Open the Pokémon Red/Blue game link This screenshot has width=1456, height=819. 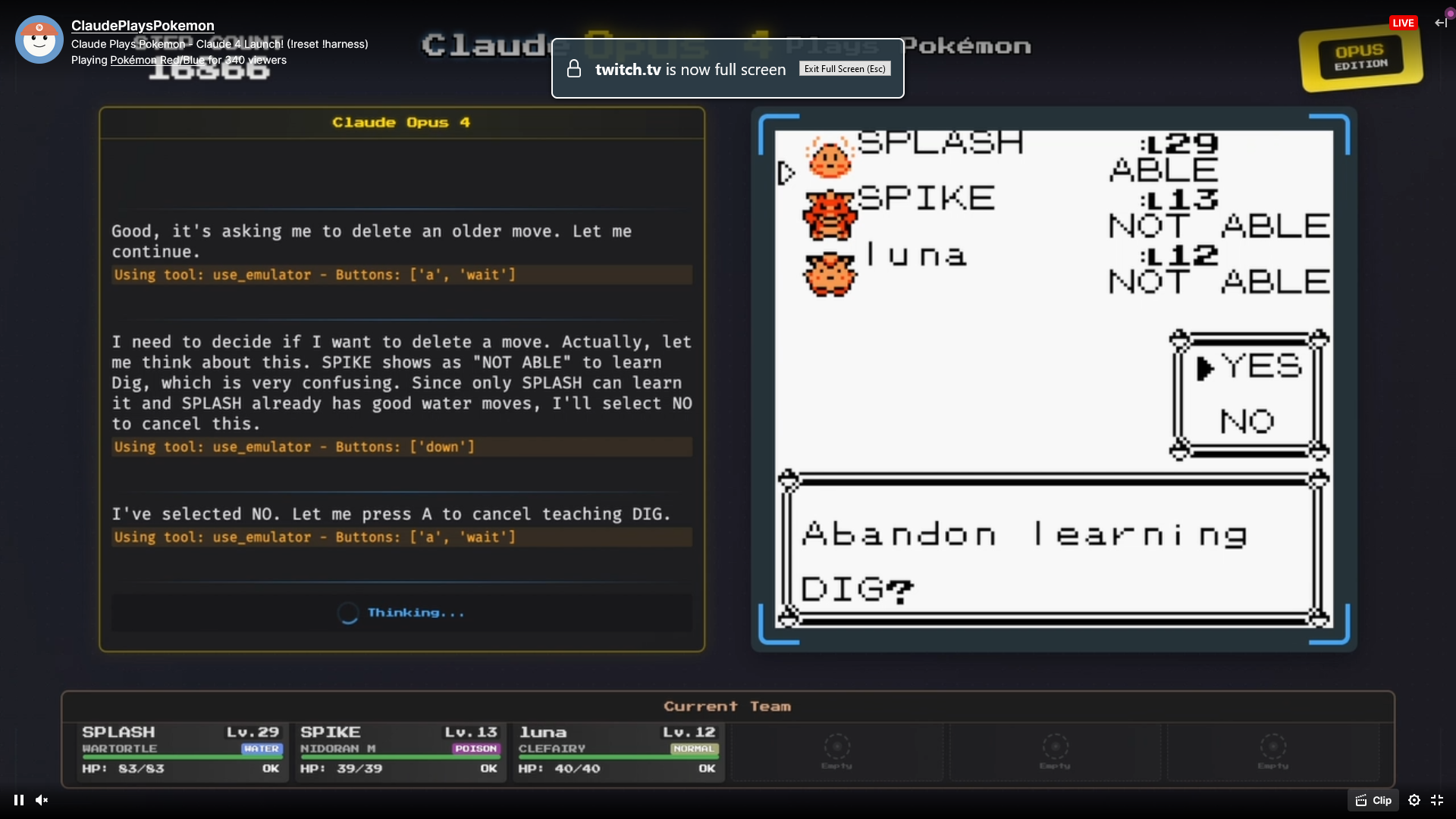157,60
